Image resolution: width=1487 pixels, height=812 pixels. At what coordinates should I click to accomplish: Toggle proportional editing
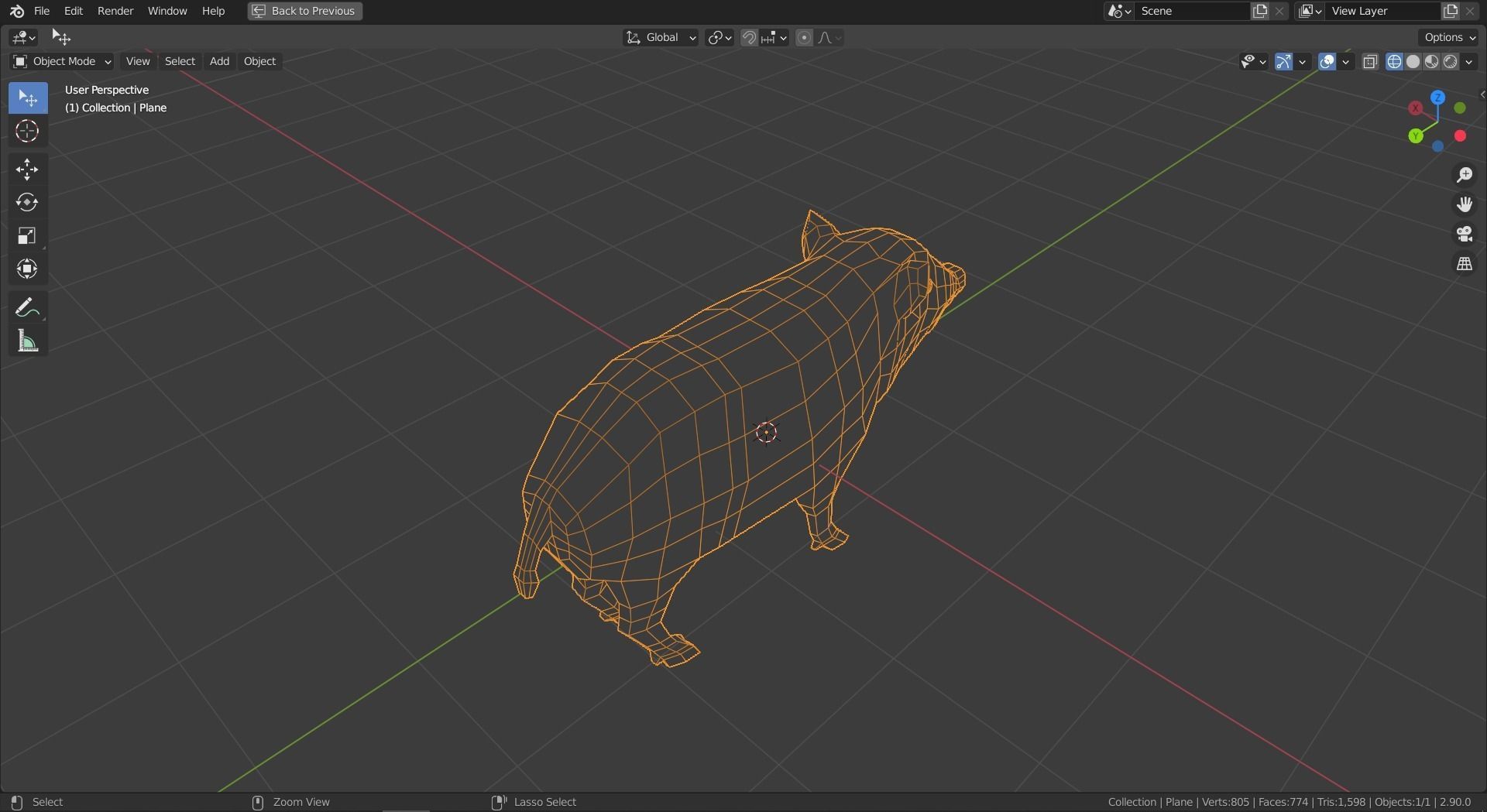point(805,37)
